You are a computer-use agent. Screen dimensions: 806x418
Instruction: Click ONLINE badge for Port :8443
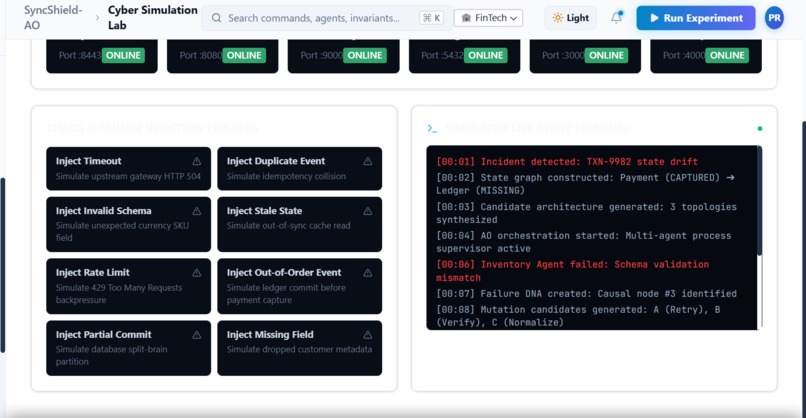[x=123, y=56]
